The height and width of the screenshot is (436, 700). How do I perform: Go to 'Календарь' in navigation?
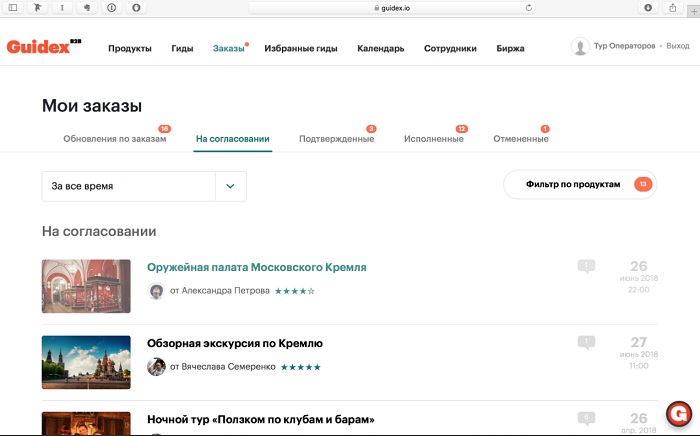click(380, 48)
